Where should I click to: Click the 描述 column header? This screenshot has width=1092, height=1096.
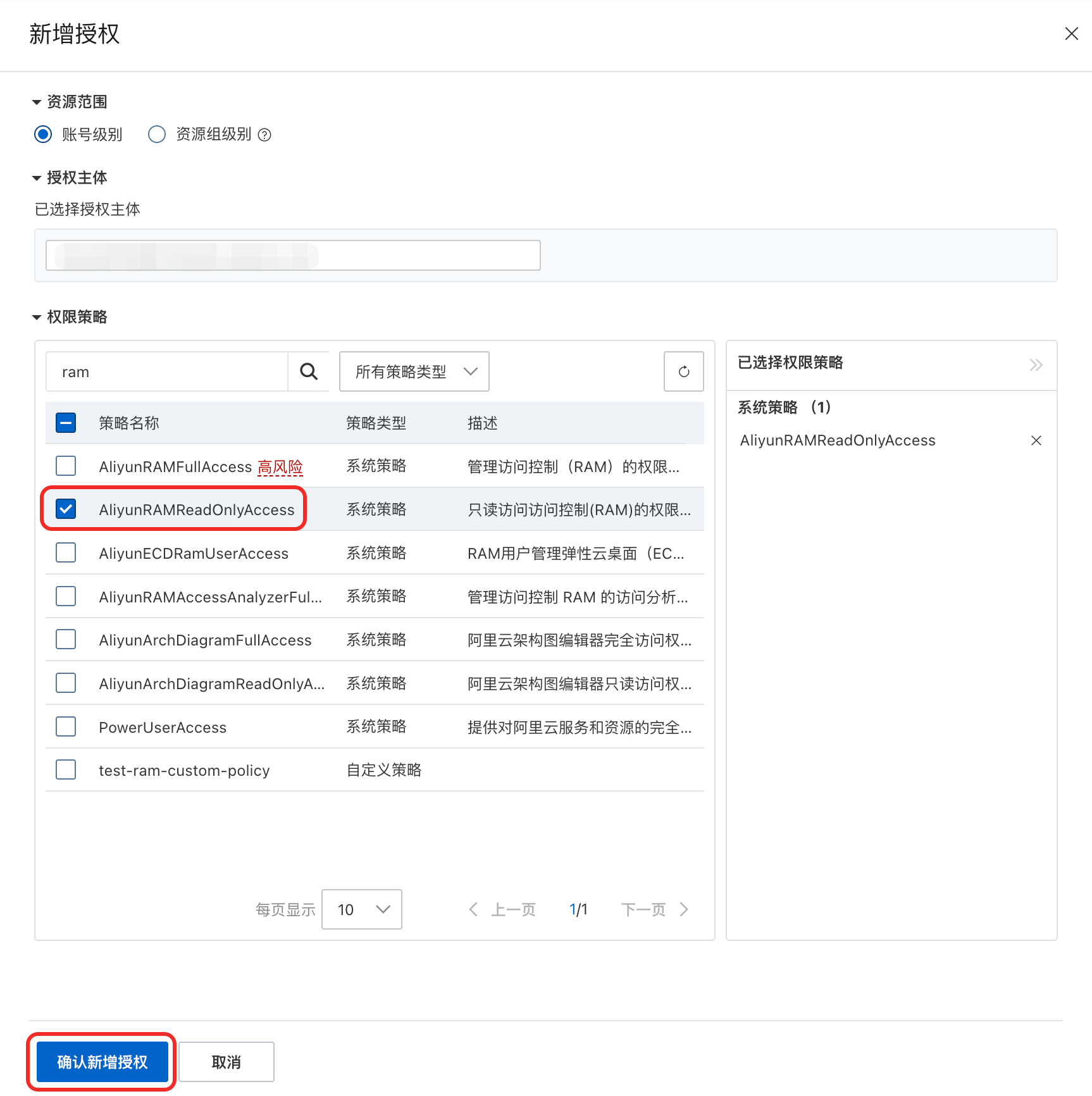(x=483, y=423)
